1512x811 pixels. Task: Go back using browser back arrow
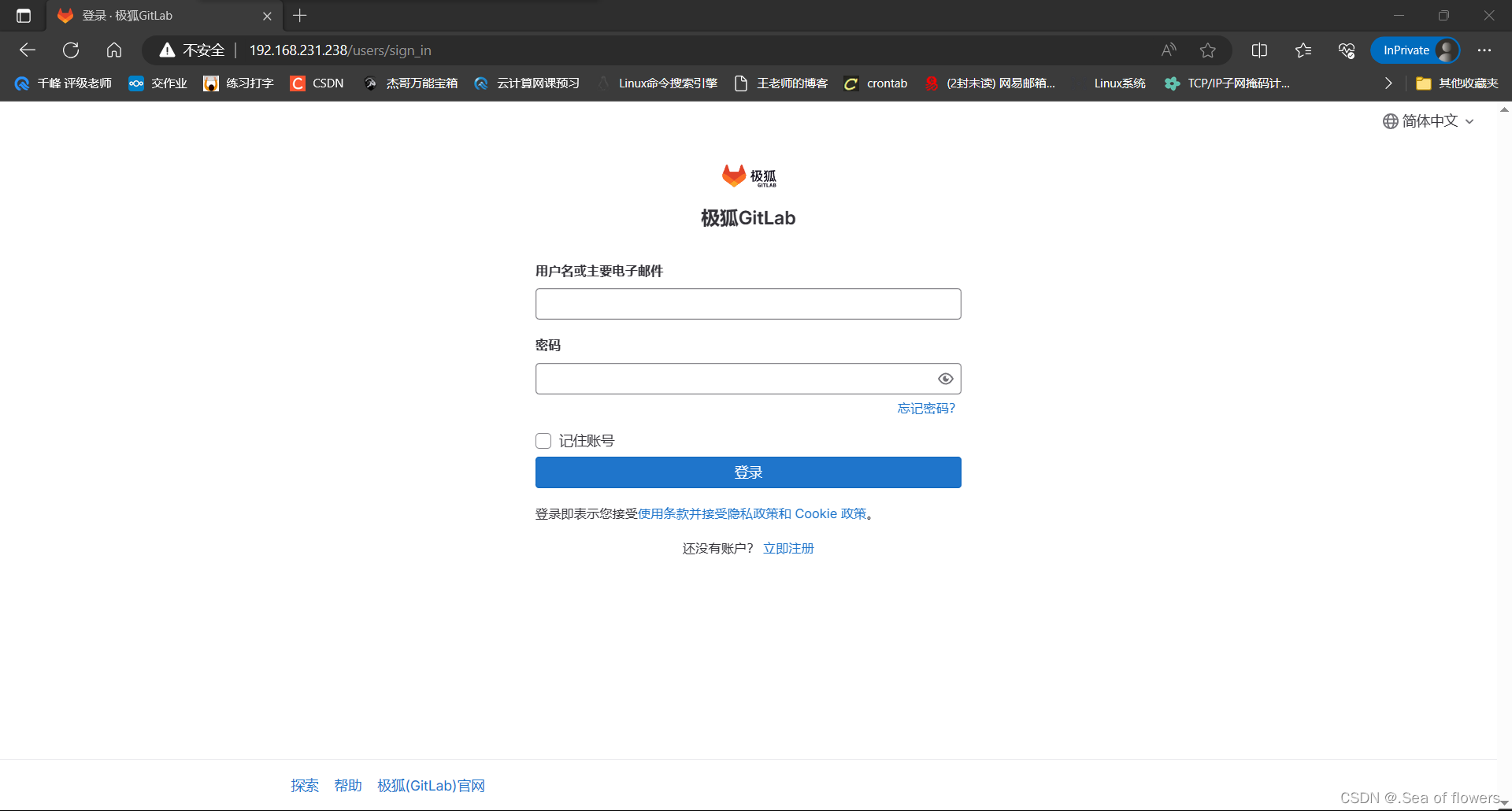tap(28, 50)
